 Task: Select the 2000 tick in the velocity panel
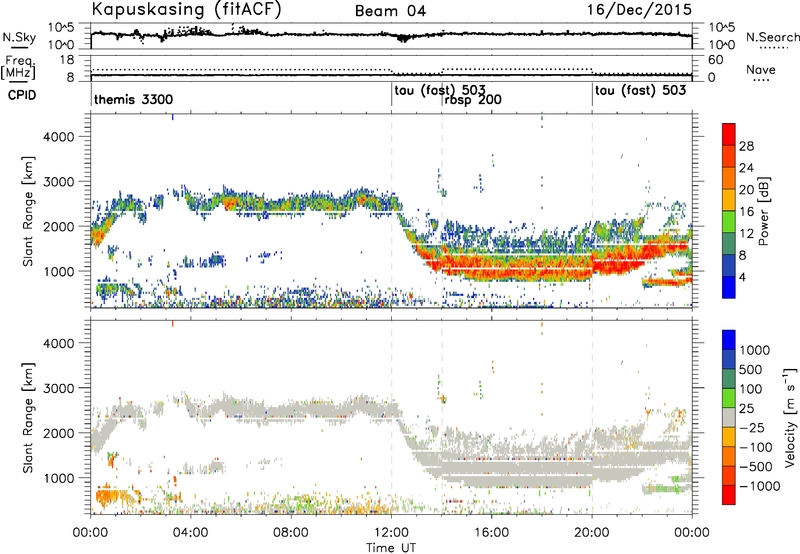tap(59, 433)
